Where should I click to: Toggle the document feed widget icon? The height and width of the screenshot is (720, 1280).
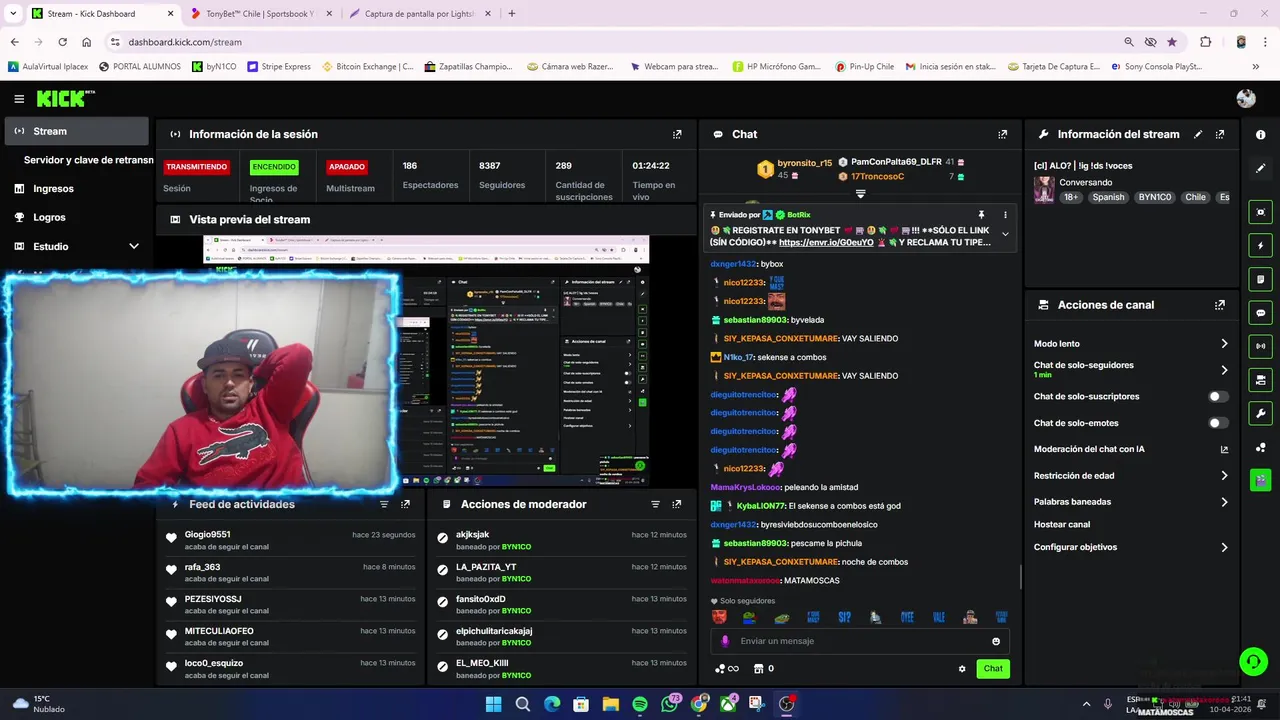pos(1260,279)
